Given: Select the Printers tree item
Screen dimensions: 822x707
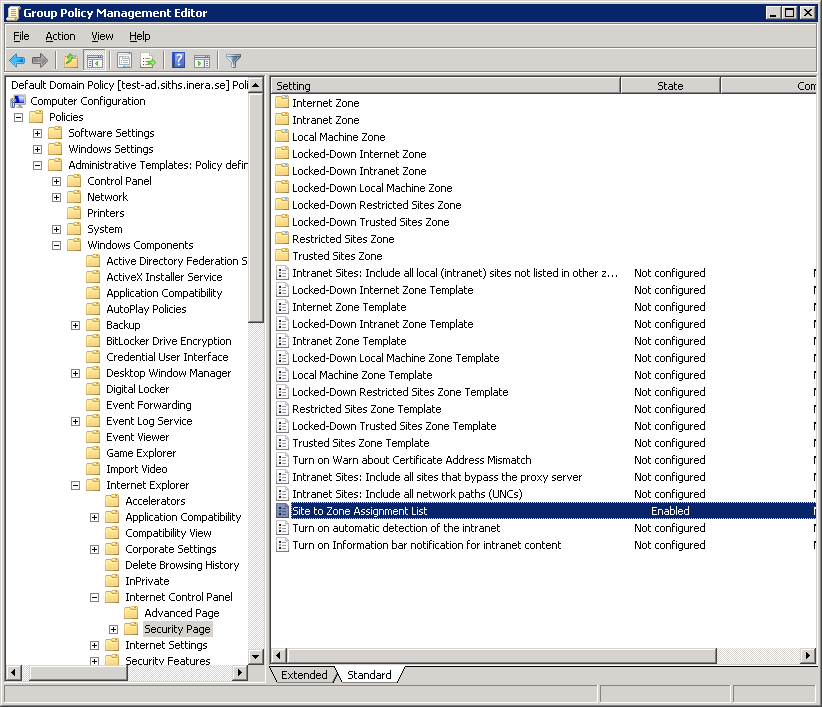Looking at the screenshot, I should [105, 213].
